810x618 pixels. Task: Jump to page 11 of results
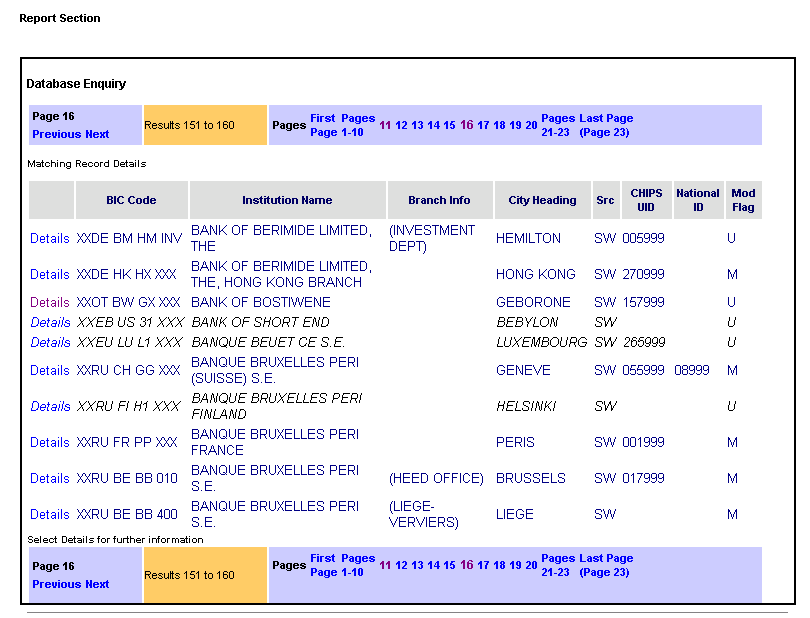tap(385, 126)
